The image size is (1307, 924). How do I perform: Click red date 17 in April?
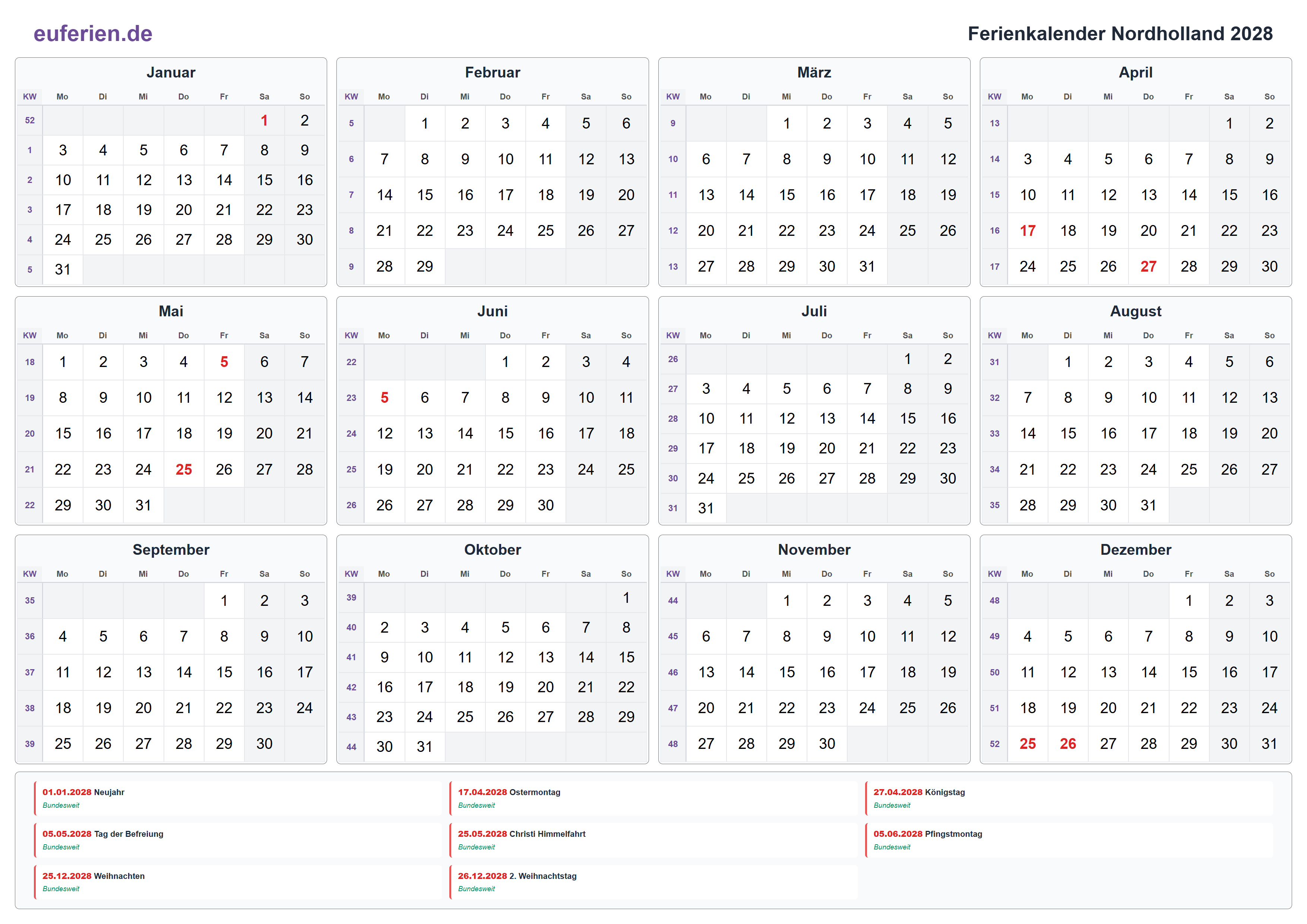click(x=1028, y=231)
